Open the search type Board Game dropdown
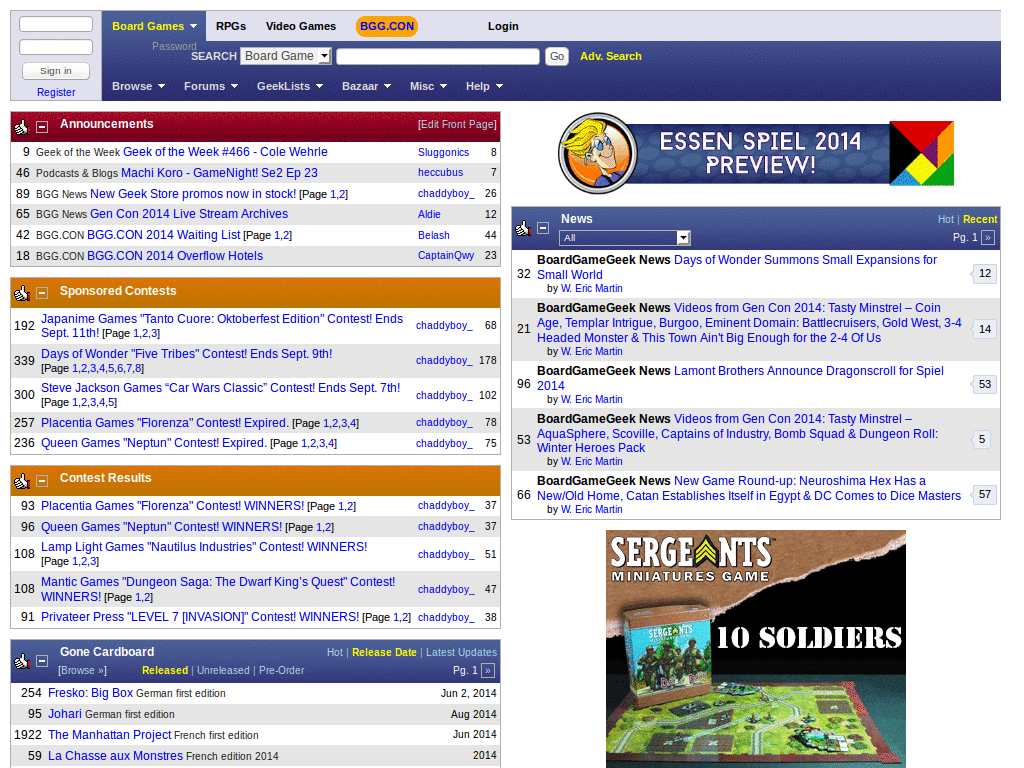 [x=286, y=56]
